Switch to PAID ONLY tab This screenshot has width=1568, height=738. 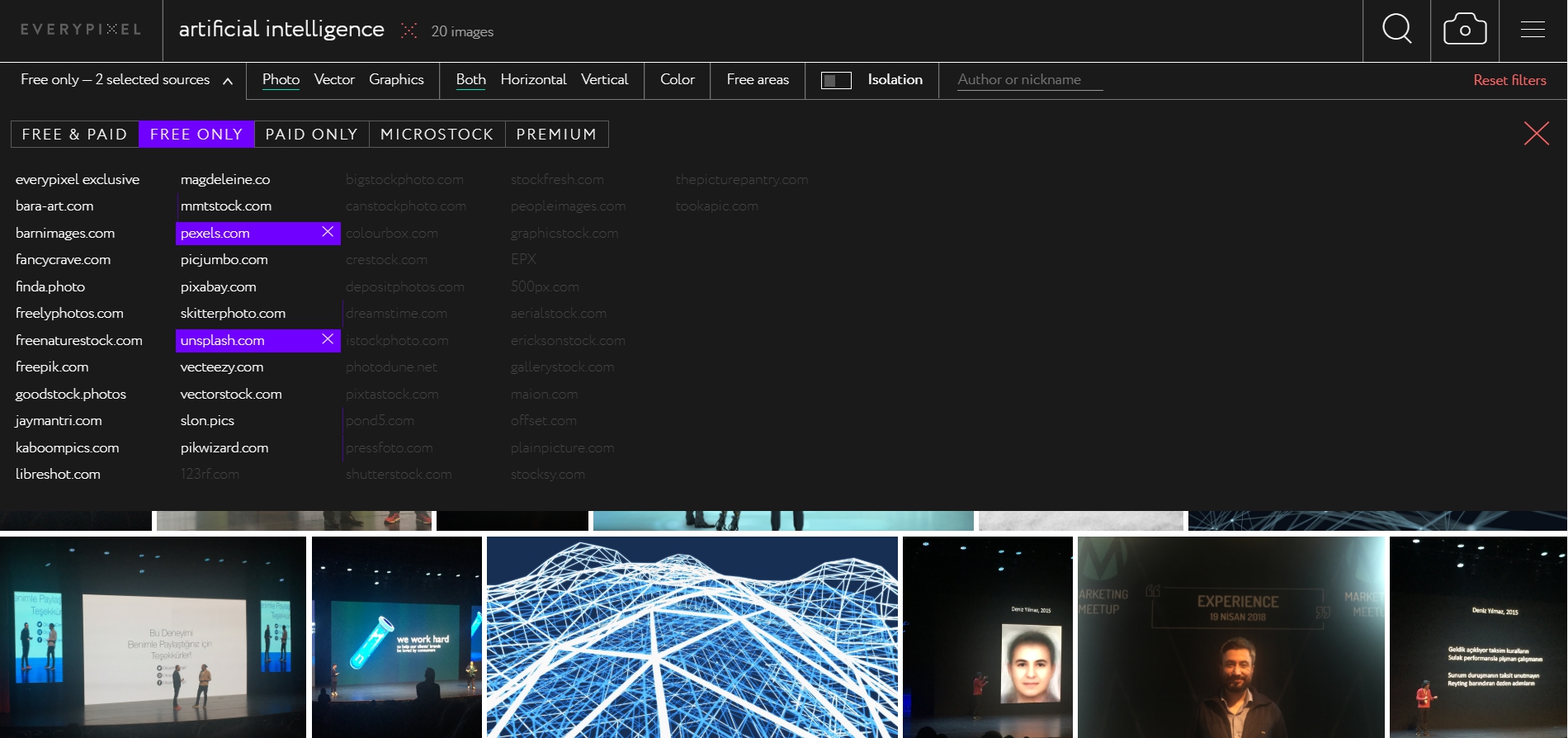[x=312, y=135]
